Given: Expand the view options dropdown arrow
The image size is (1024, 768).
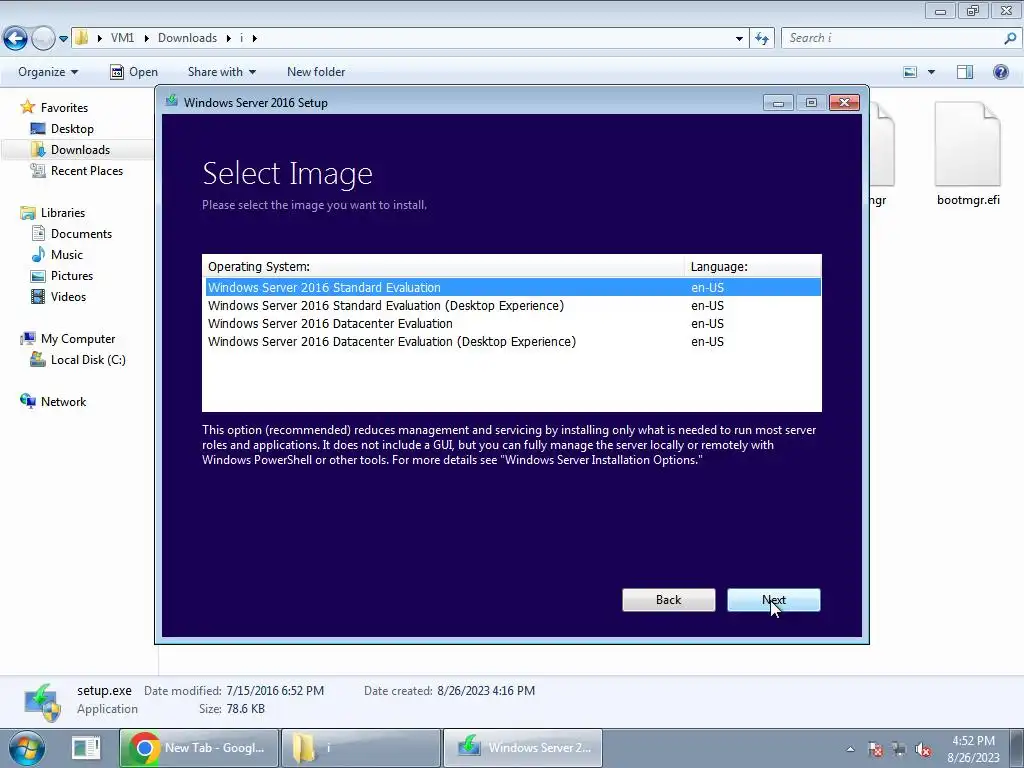Looking at the screenshot, I should 931,72.
